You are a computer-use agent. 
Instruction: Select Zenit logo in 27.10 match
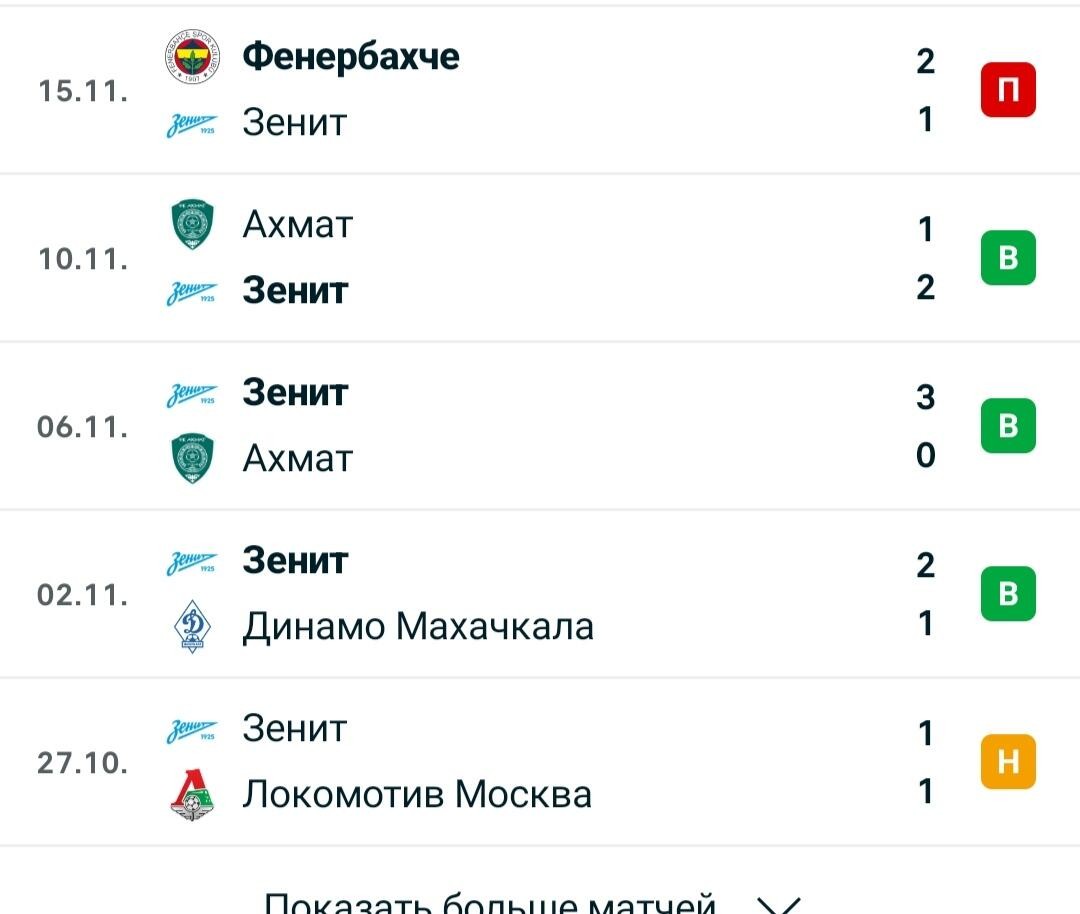click(x=192, y=731)
